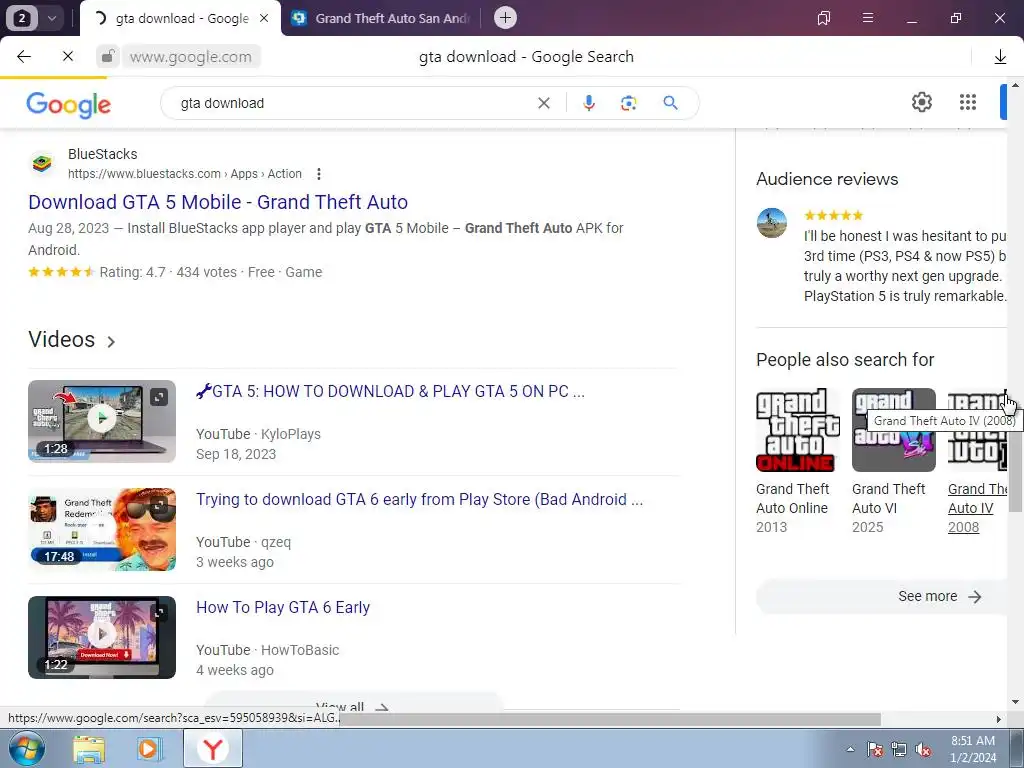Click the network tray icon
Image resolution: width=1024 pixels, height=768 pixels.
click(x=899, y=749)
